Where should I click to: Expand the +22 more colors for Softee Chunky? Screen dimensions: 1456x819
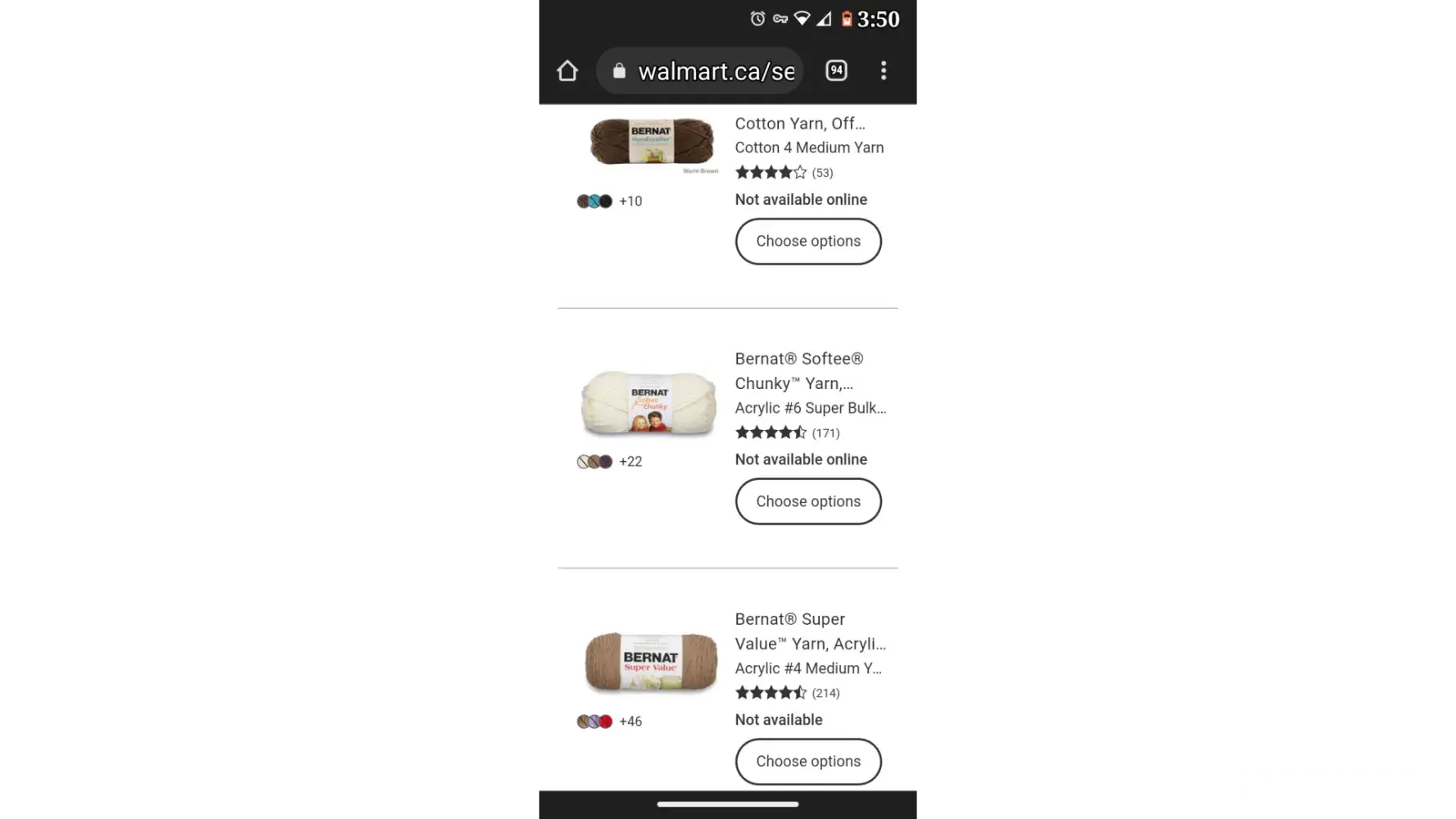[631, 462]
